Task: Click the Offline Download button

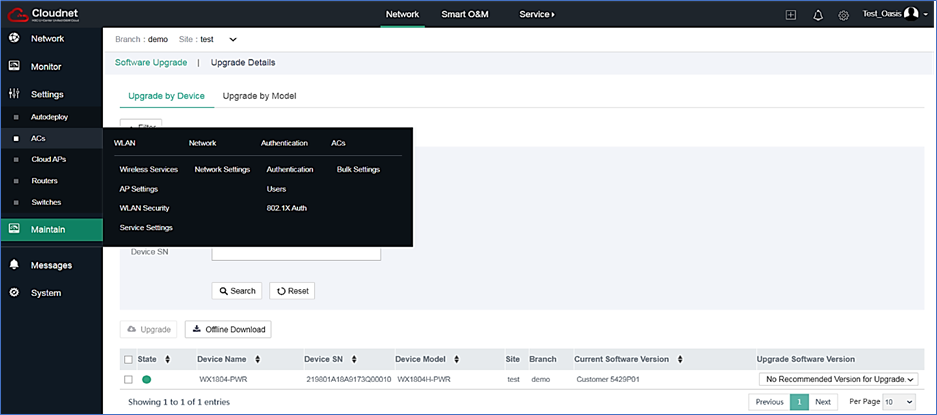Action: click(228, 329)
